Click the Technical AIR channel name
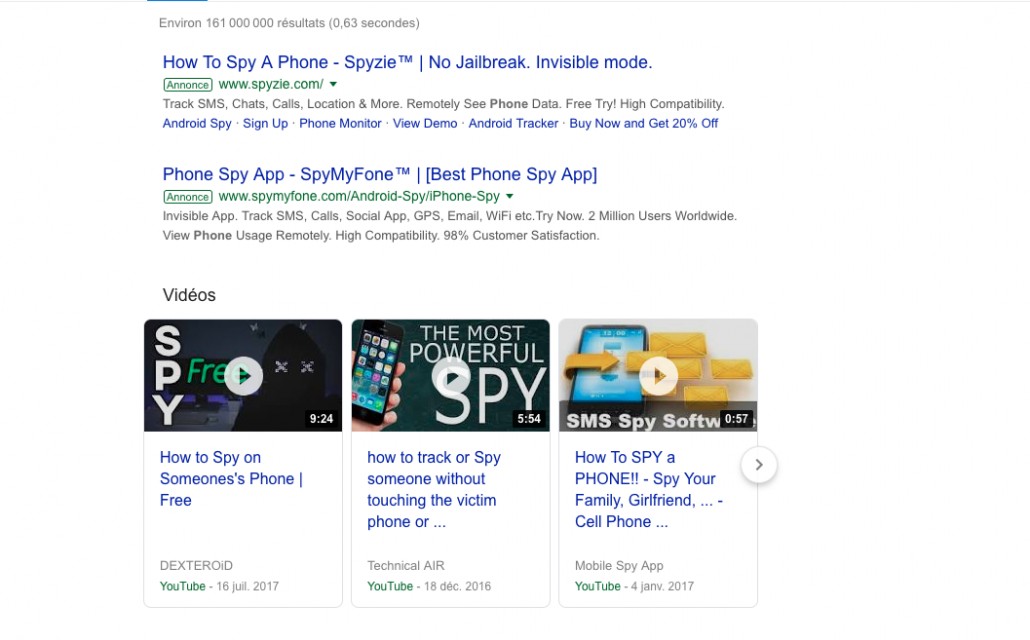The height and width of the screenshot is (640, 1030). point(406,566)
